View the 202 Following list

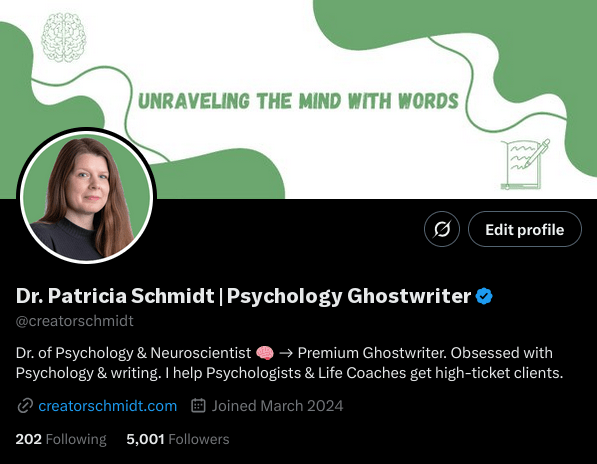click(x=61, y=439)
